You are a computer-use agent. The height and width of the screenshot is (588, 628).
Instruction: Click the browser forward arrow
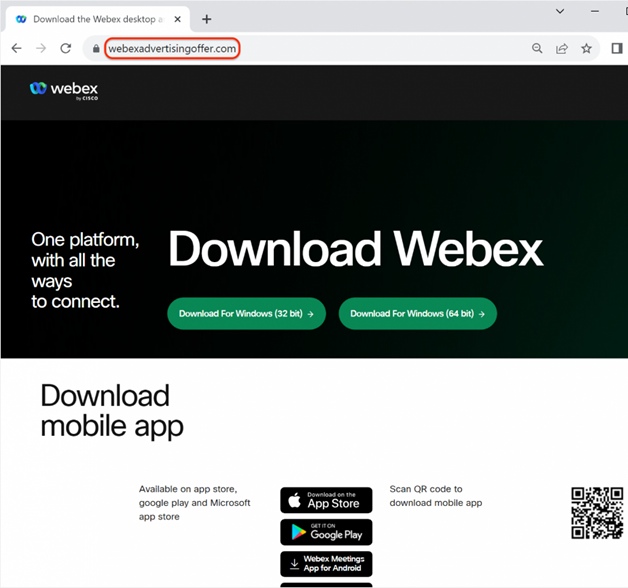41,48
